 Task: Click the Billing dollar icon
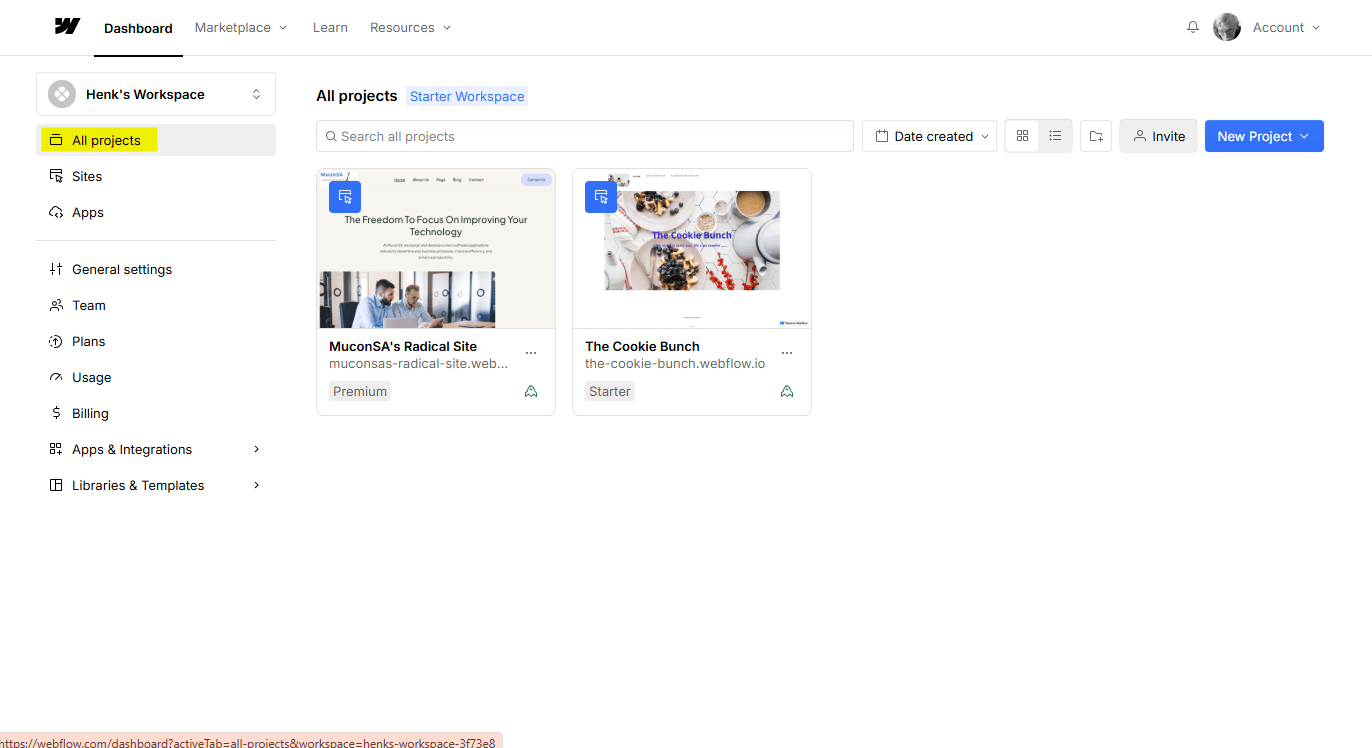point(56,413)
